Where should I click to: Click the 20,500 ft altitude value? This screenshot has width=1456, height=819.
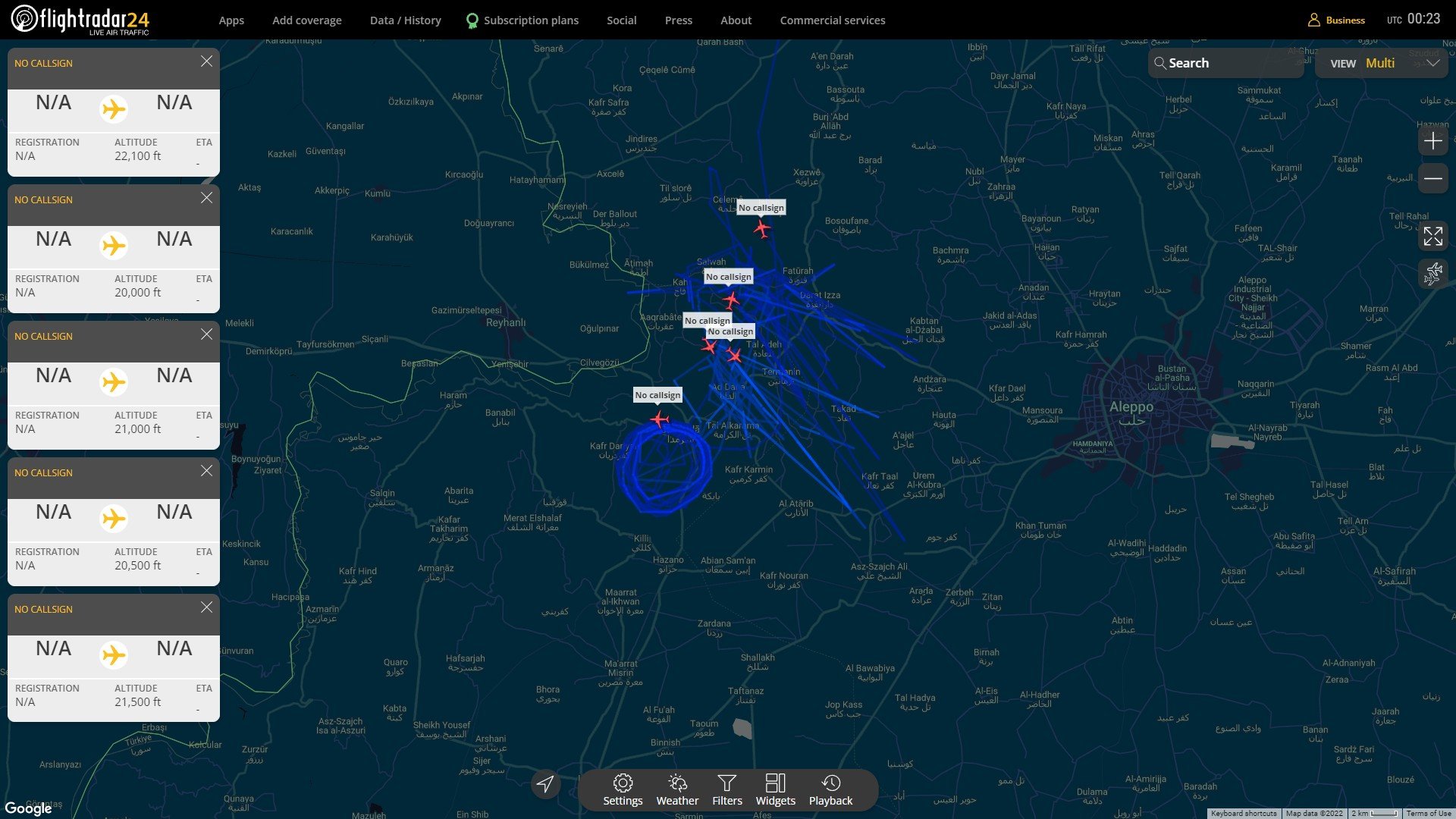pyautogui.click(x=138, y=566)
